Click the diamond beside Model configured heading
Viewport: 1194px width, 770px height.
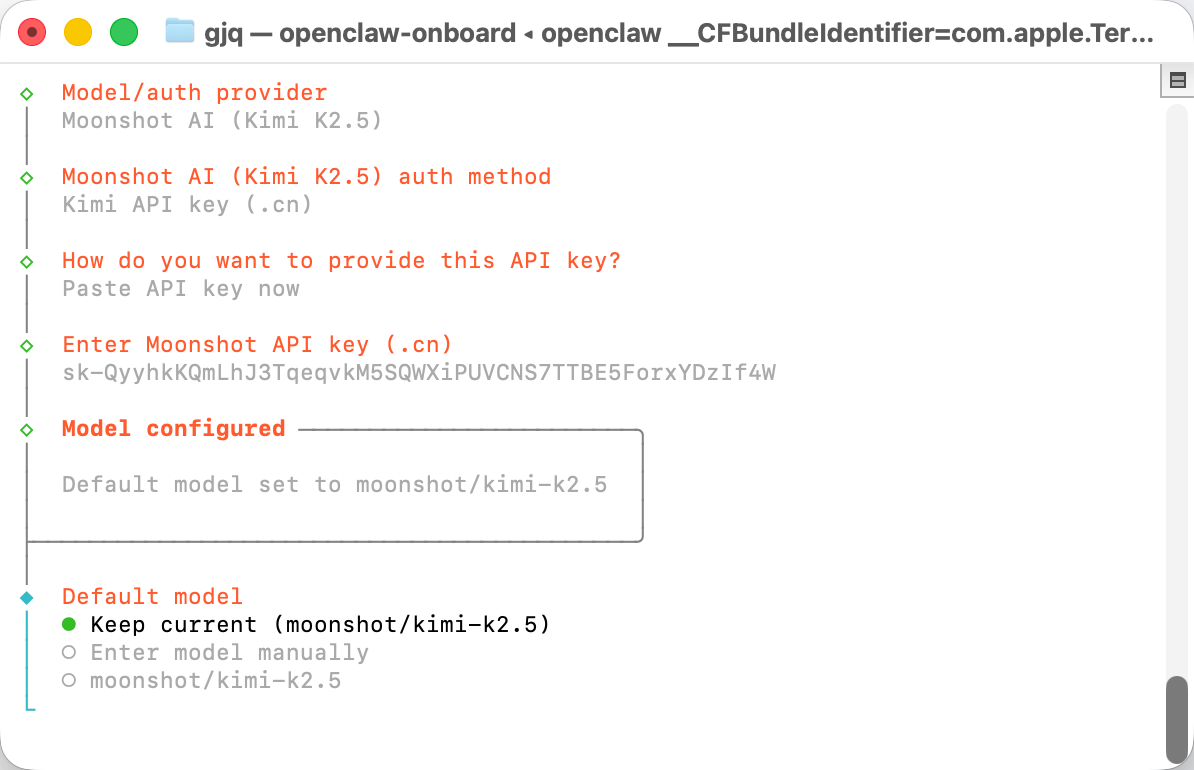pos(27,429)
